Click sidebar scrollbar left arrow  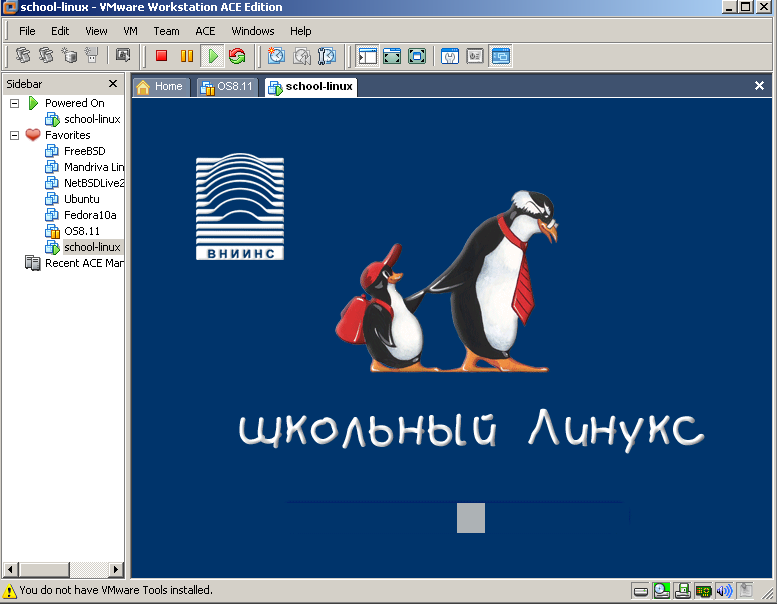coord(10,569)
